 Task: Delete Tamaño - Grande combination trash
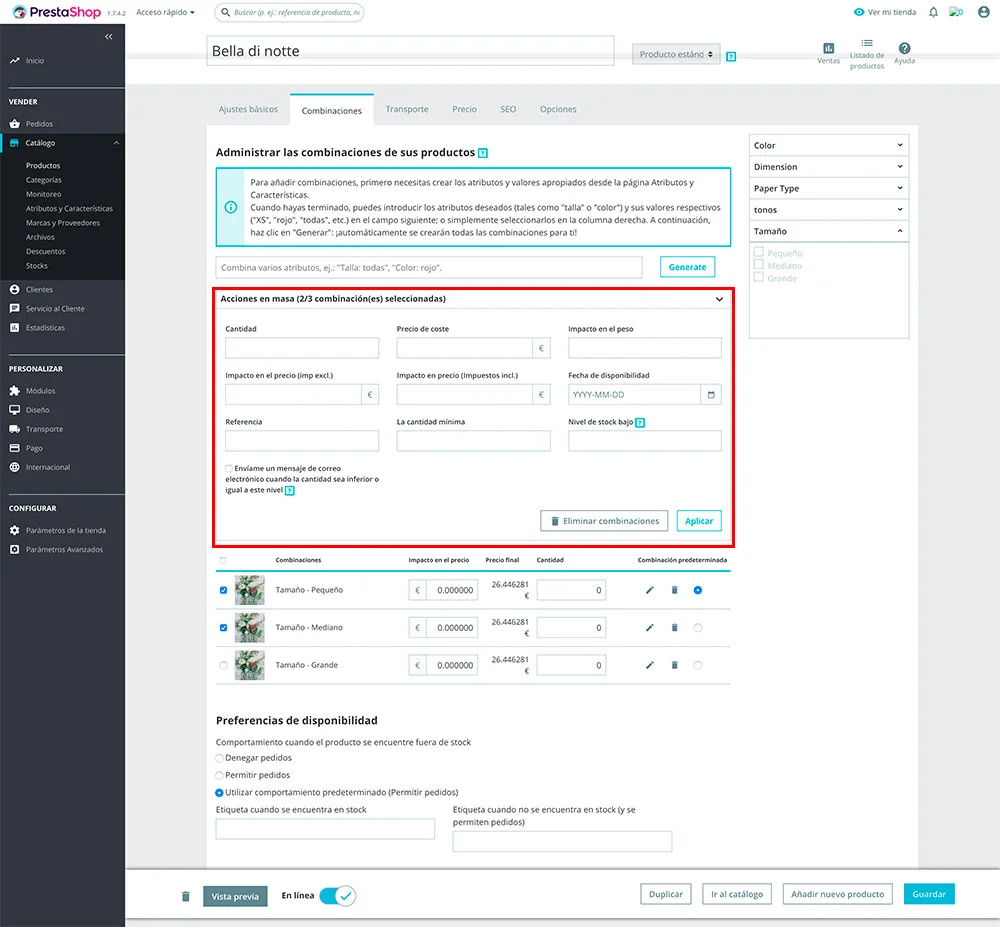pyautogui.click(x=674, y=666)
